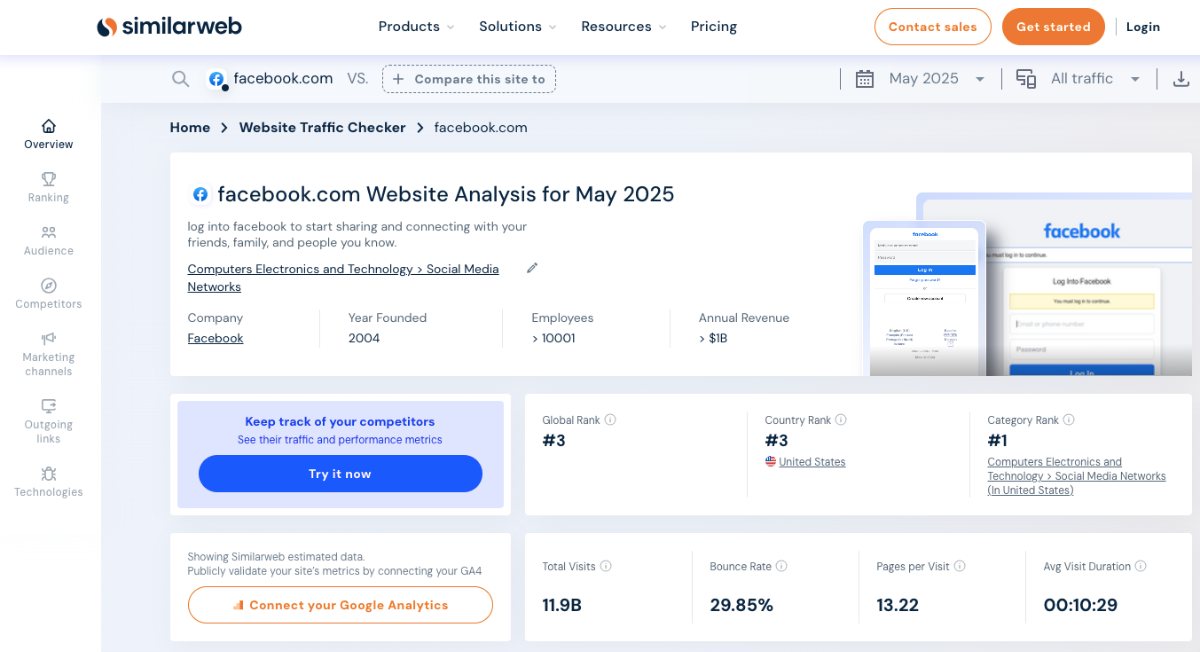The width and height of the screenshot is (1200, 652).
Task: Expand the Products menu
Action: pos(416,27)
